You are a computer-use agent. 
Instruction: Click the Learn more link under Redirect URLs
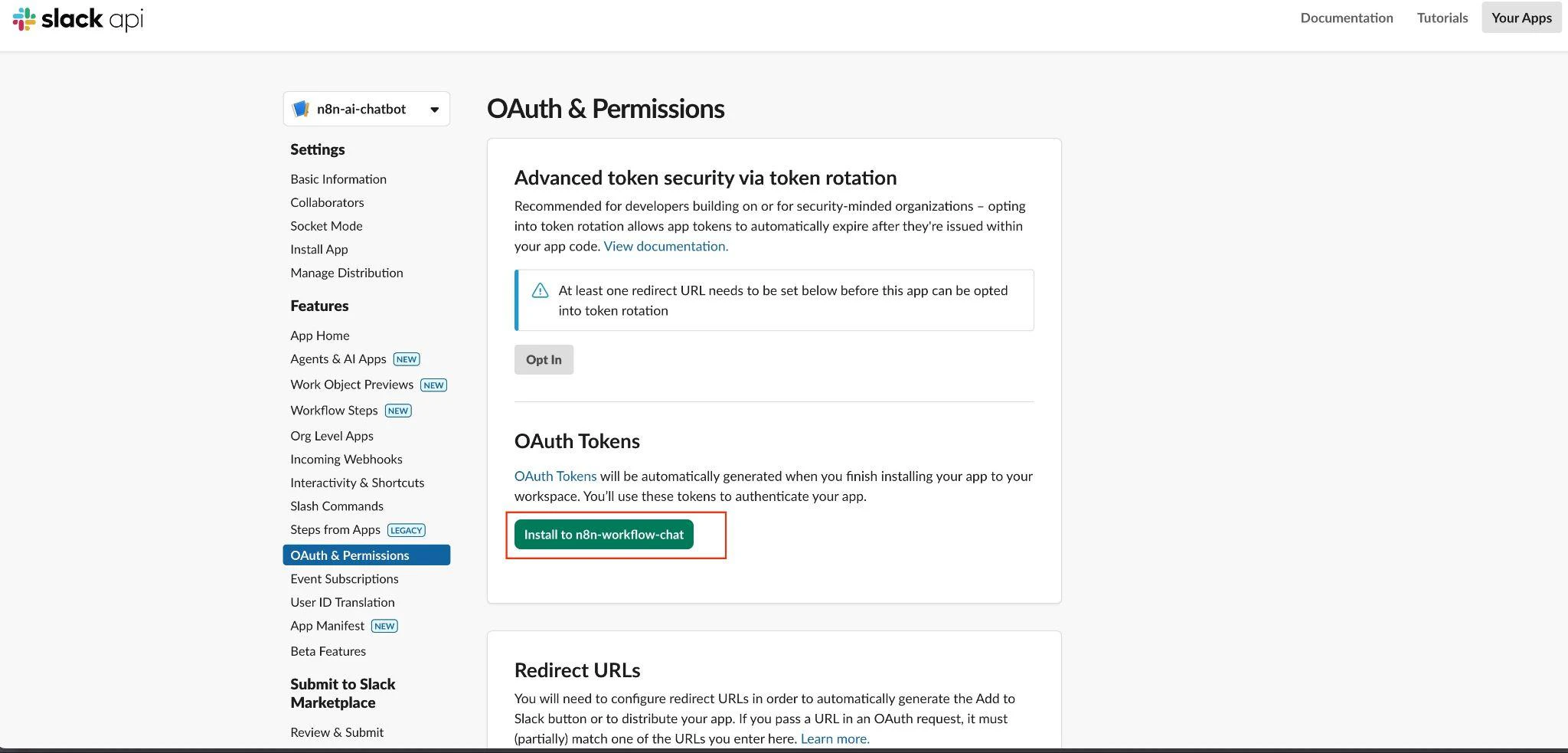pyautogui.click(x=835, y=738)
